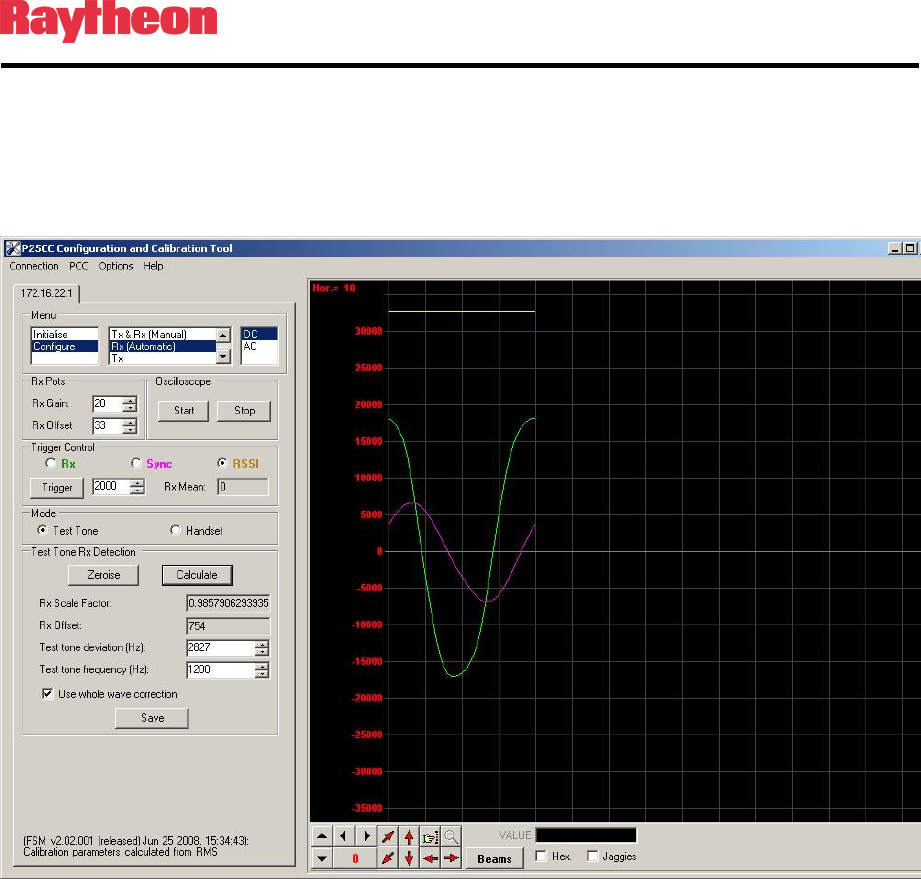Click the black left-triangle scope navigation button
Image resolution: width=921 pixels, height=879 pixels.
[344, 836]
